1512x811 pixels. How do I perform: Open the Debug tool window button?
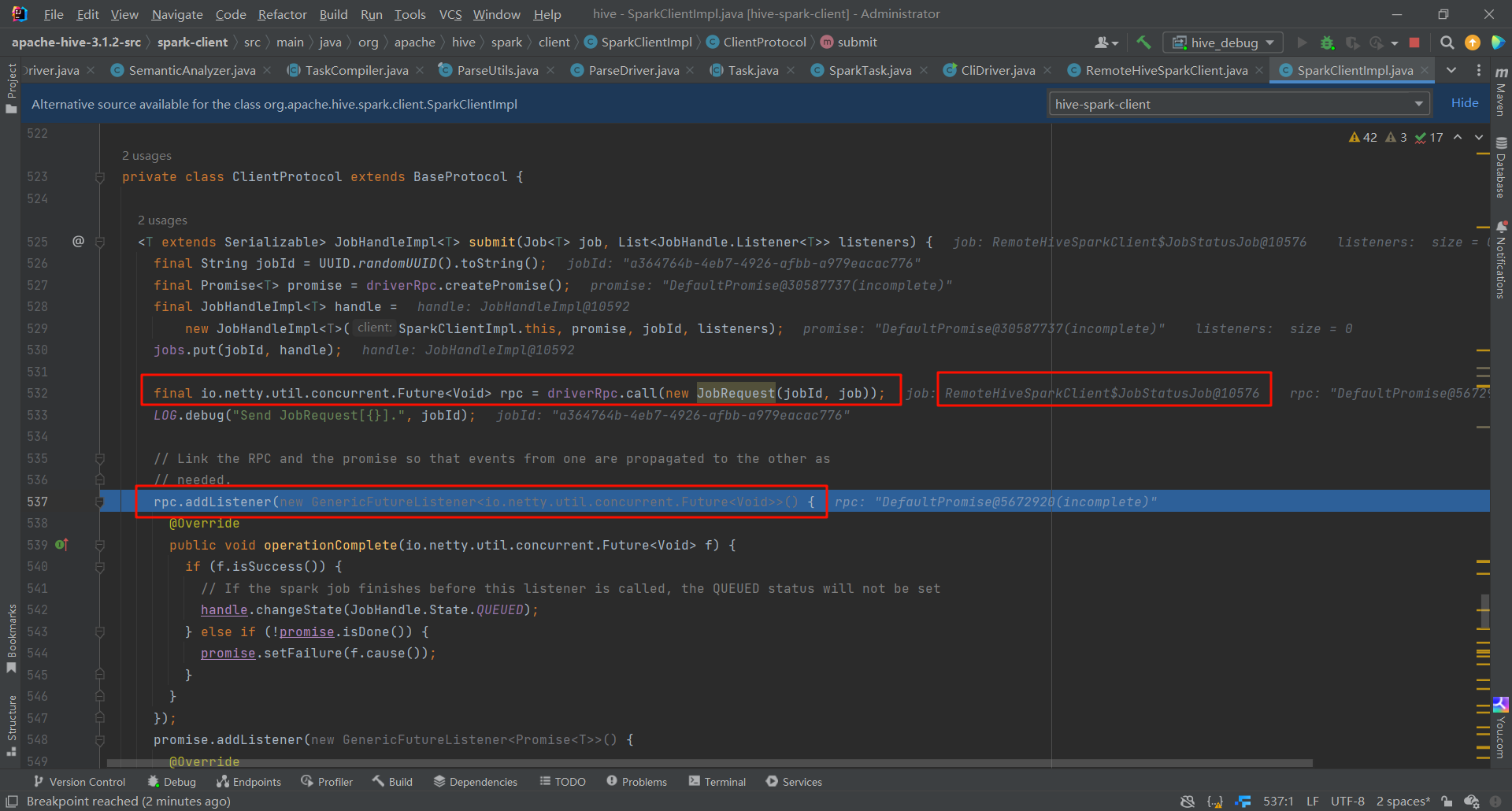click(172, 782)
